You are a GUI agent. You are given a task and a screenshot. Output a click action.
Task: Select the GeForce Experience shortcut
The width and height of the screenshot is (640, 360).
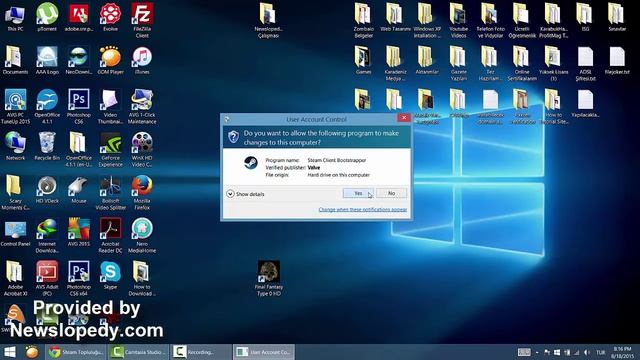point(111,149)
